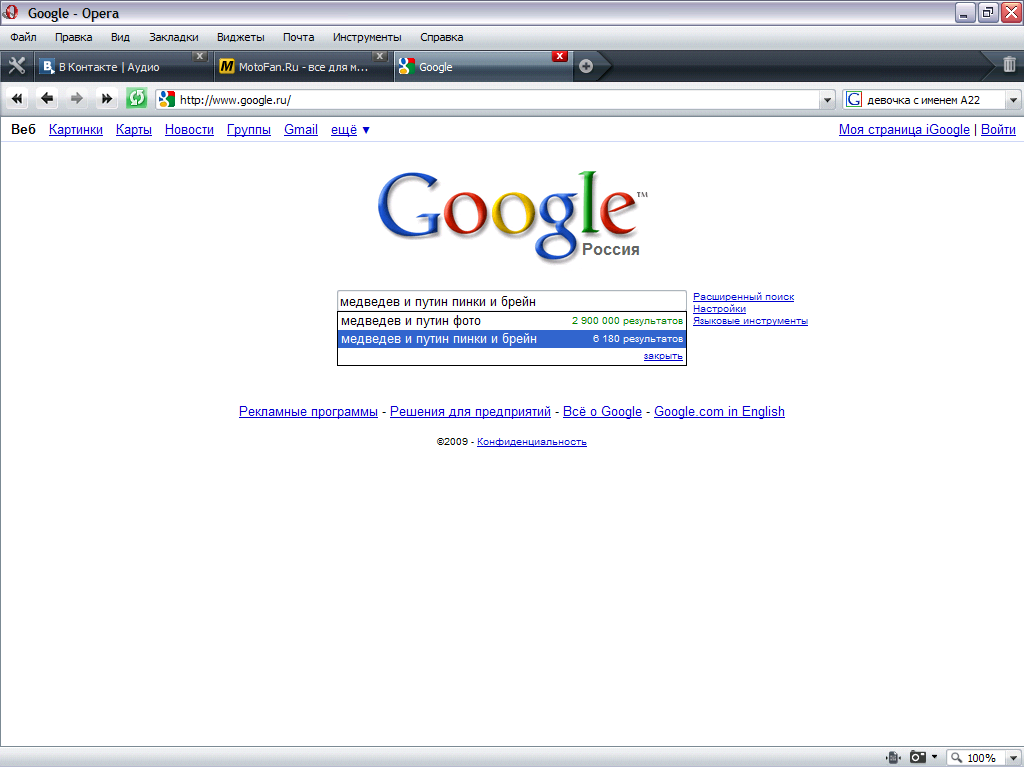Open the Правка menu
Image resolution: width=1024 pixels, height=768 pixels.
click(x=74, y=37)
